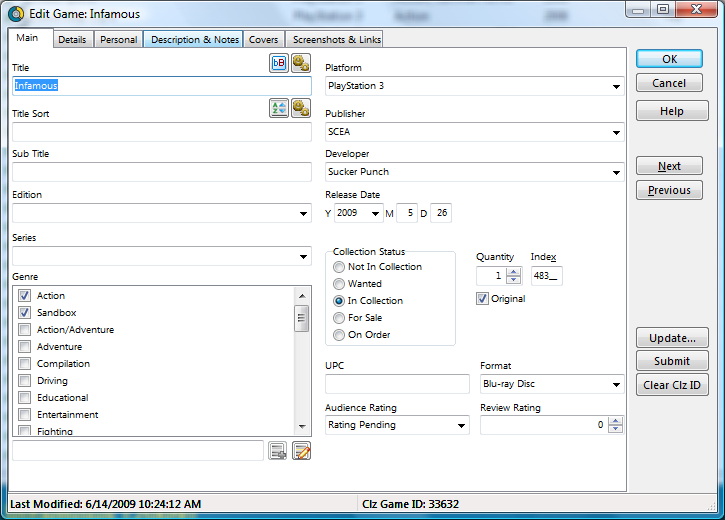Click the add genre icon below list
725x520 pixels.
point(277,451)
